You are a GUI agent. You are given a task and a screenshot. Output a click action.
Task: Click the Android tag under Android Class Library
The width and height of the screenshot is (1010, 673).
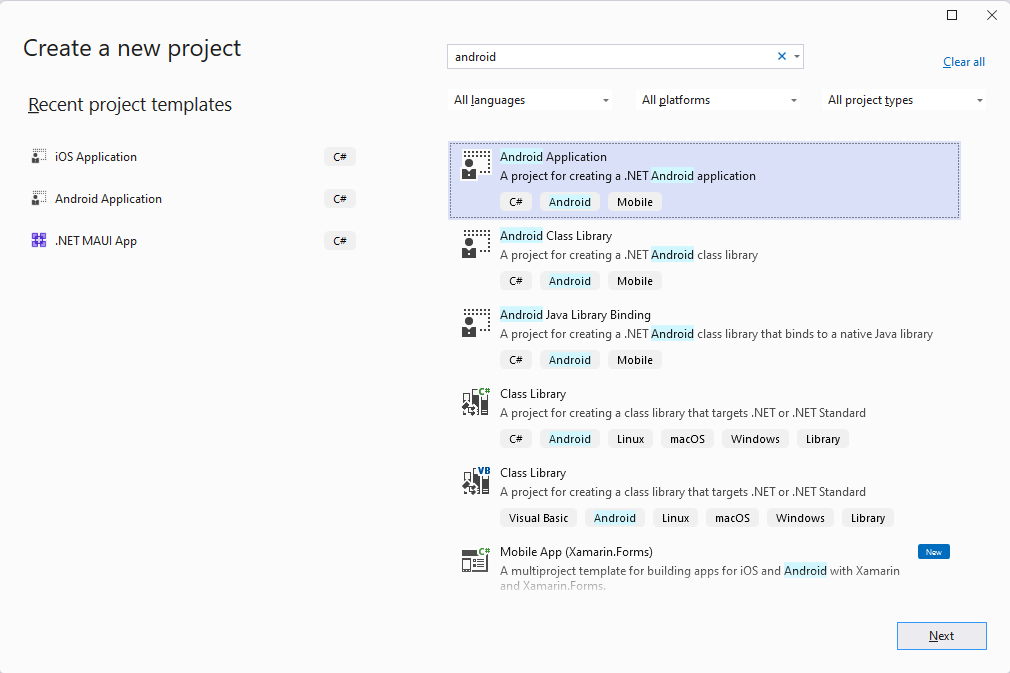pos(569,281)
